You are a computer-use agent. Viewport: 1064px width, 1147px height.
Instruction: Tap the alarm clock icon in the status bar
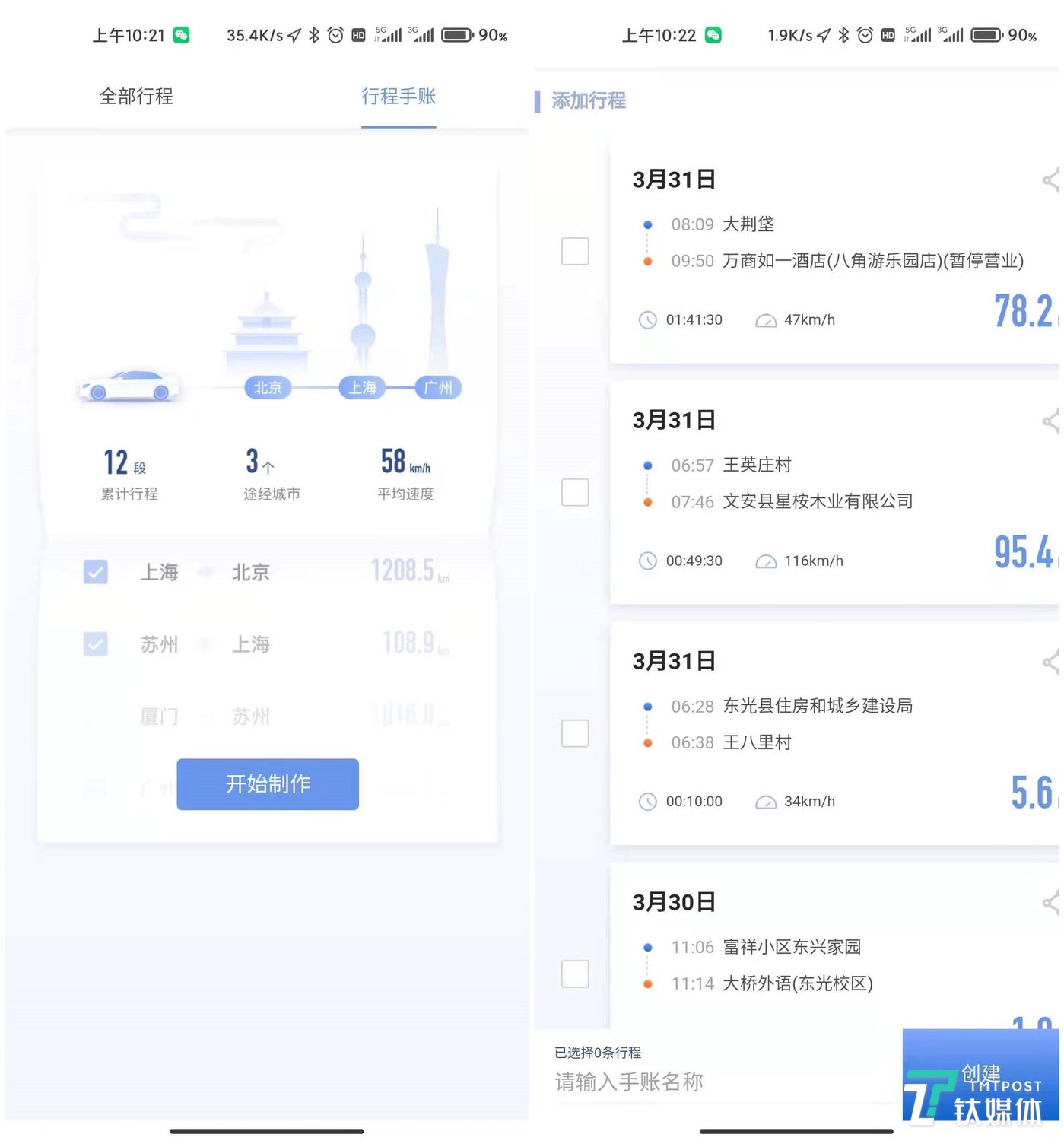(x=335, y=34)
